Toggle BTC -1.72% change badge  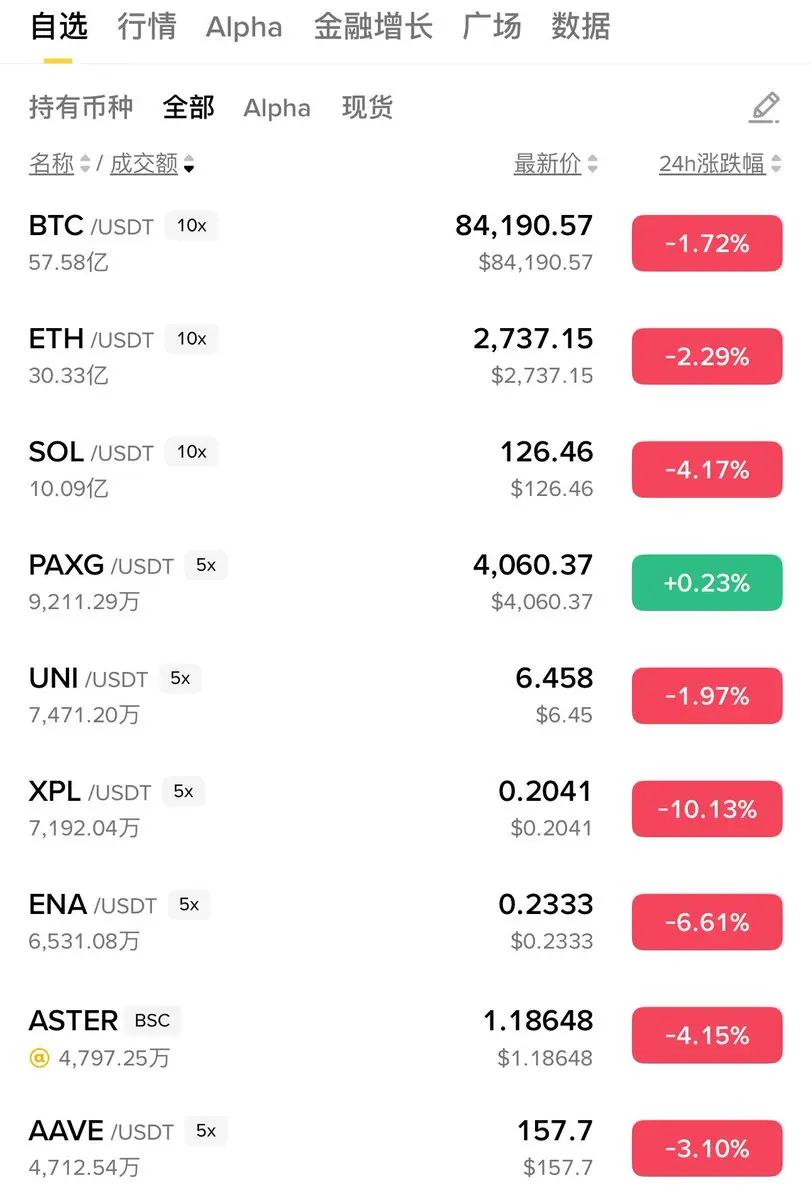(x=706, y=243)
